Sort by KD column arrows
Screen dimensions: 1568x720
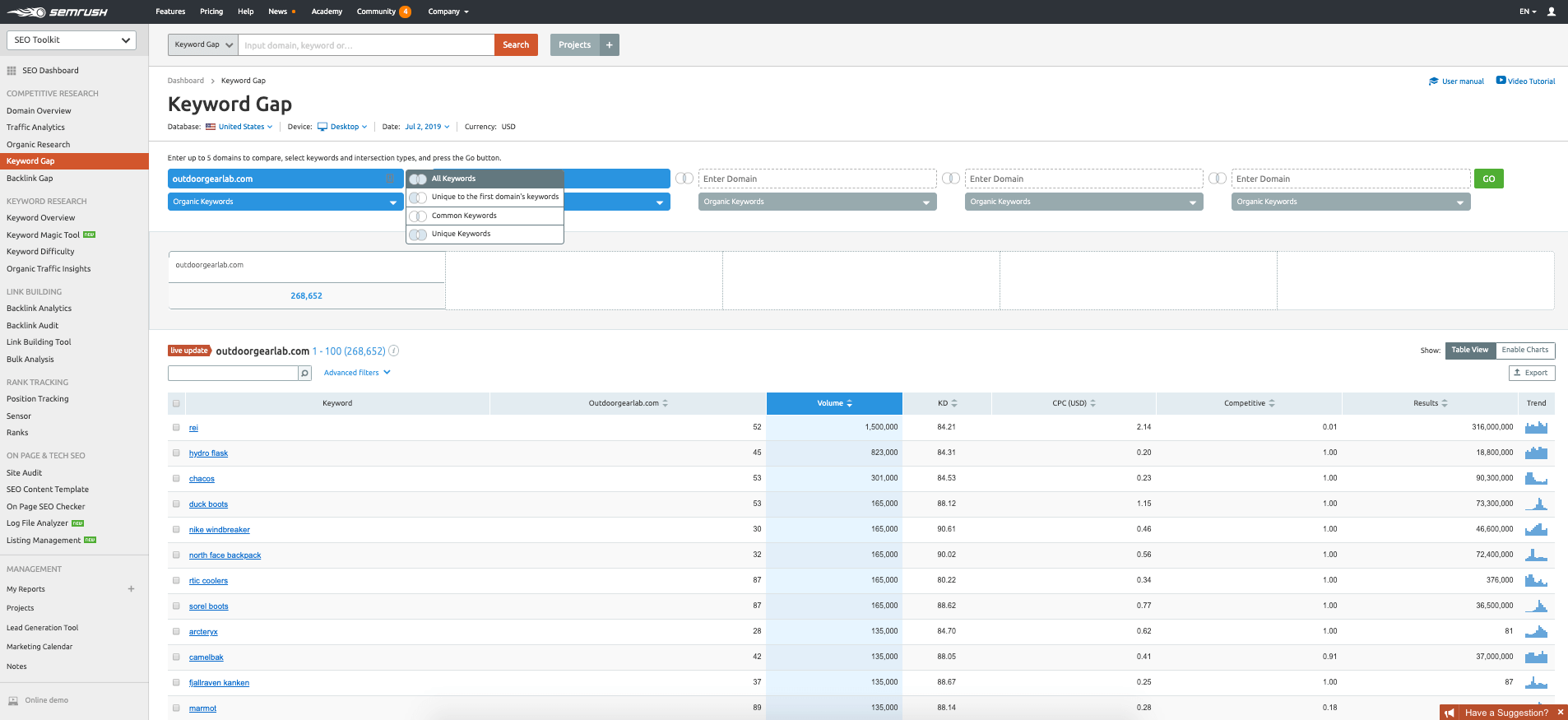[954, 403]
